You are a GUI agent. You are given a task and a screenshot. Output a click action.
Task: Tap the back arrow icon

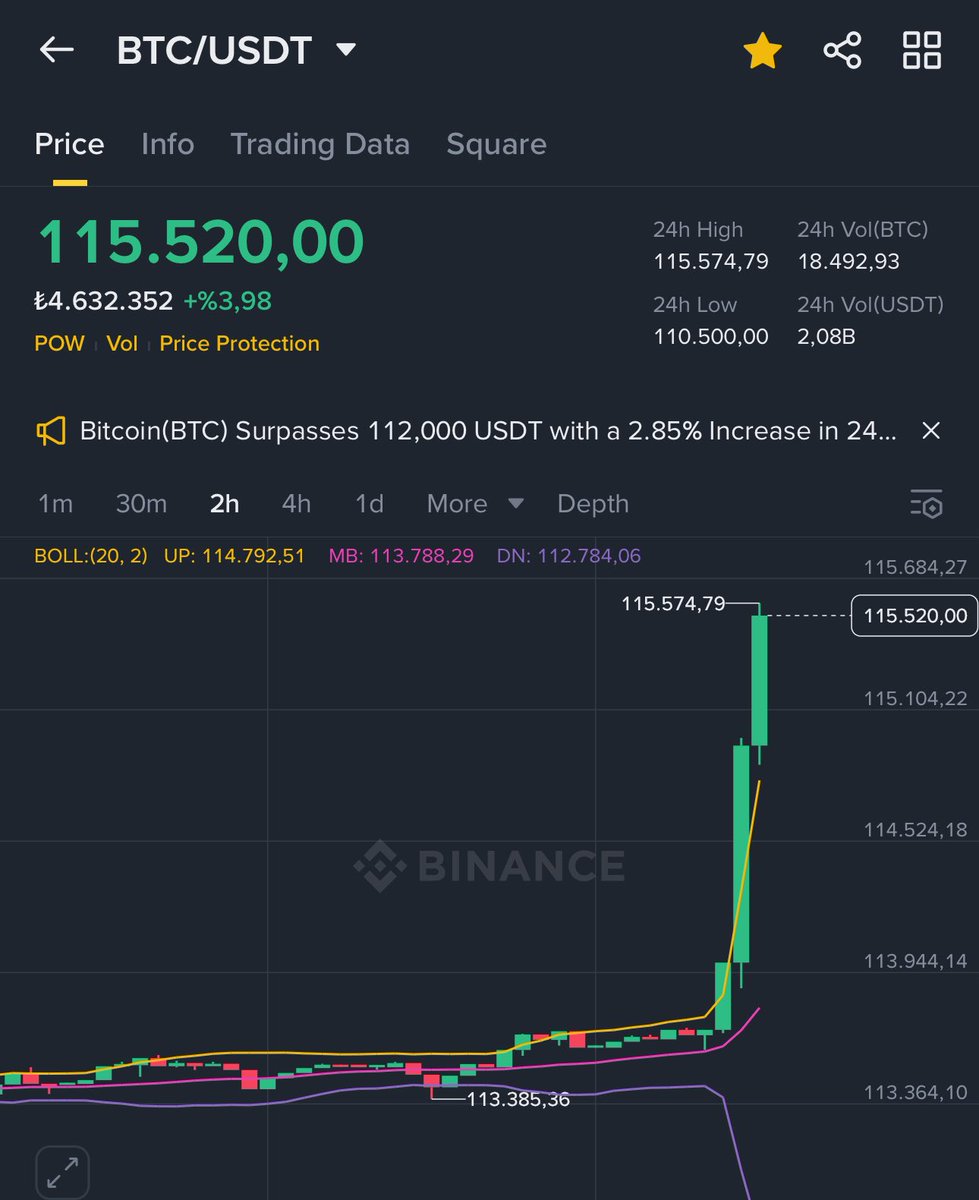pyautogui.click(x=56, y=50)
